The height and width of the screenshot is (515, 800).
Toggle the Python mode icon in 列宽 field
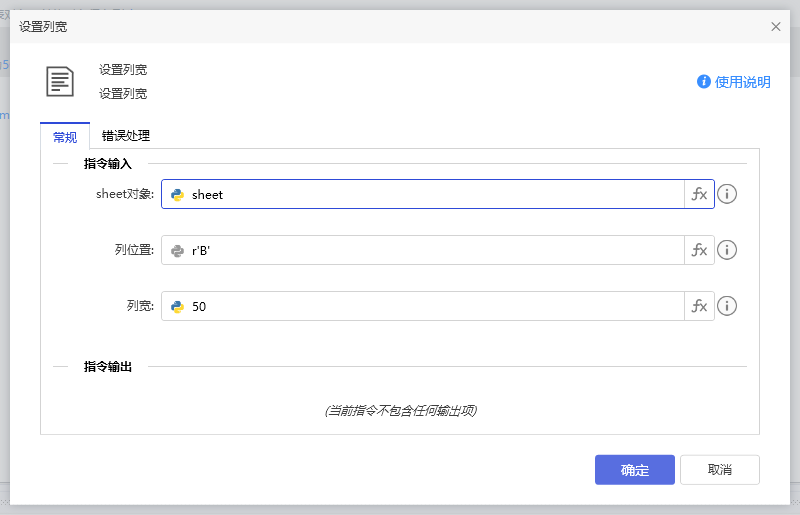click(177, 307)
